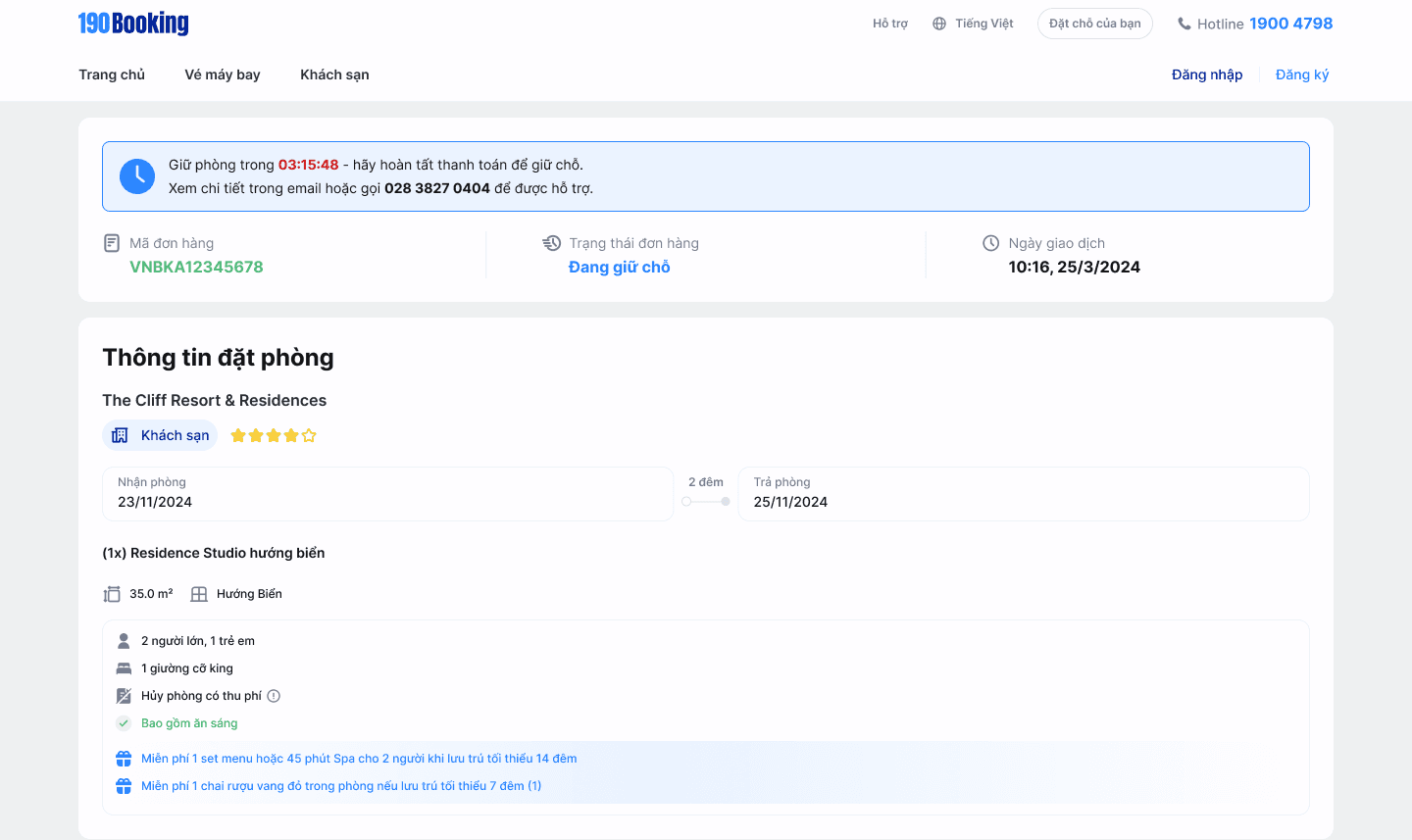The width and height of the screenshot is (1412, 840).
Task: Click the info icon next to cancellation fee
Action: click(x=275, y=696)
